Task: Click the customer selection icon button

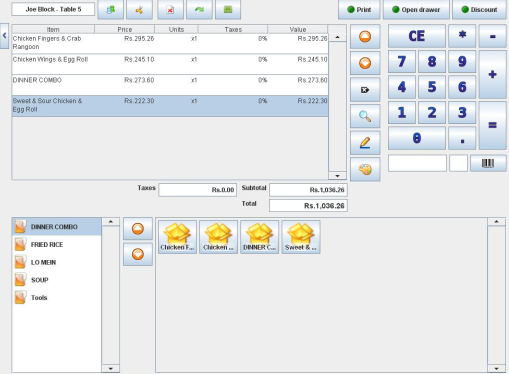Action: pos(111,10)
